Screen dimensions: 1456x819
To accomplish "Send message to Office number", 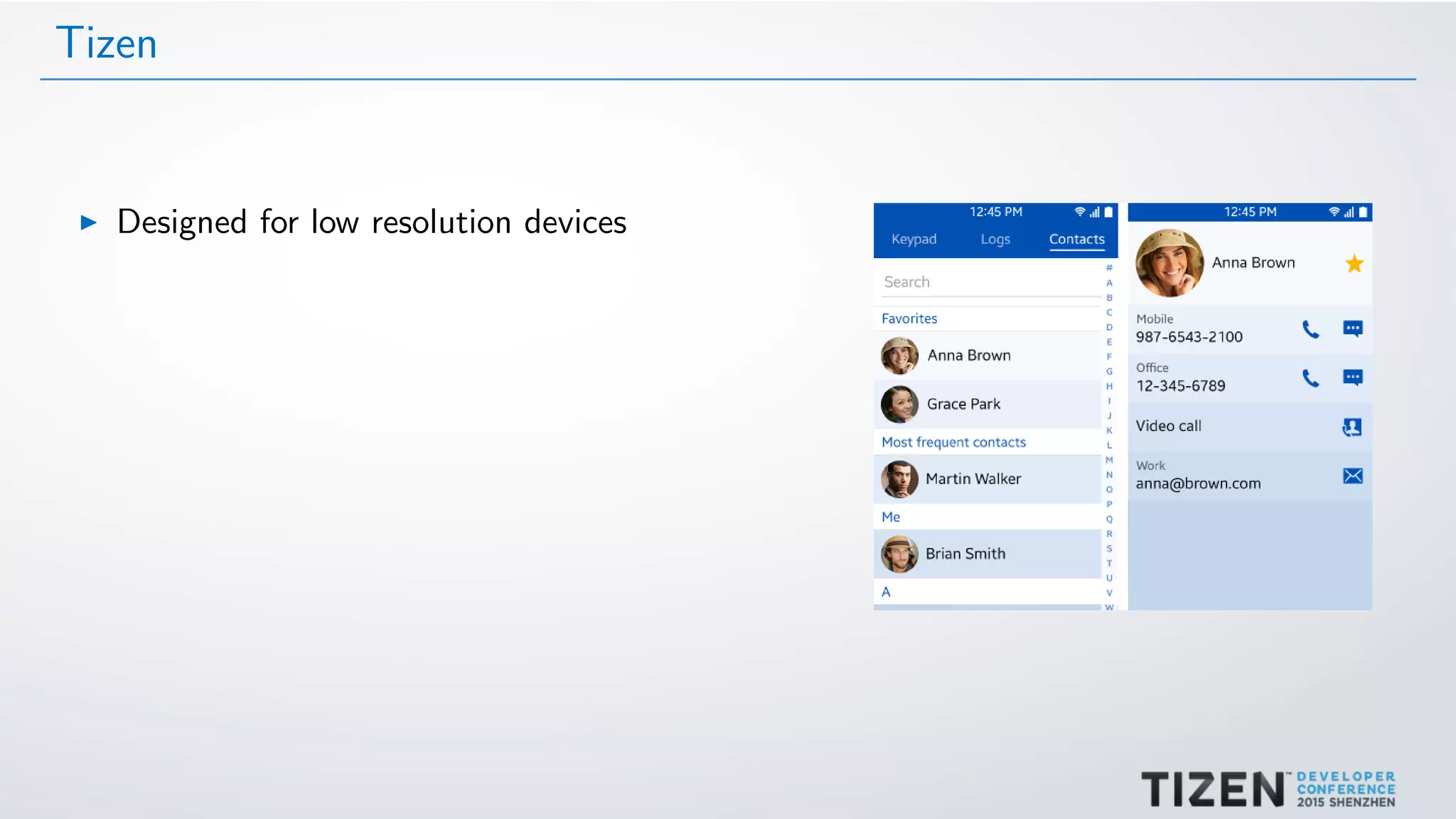I will 1352,378.
